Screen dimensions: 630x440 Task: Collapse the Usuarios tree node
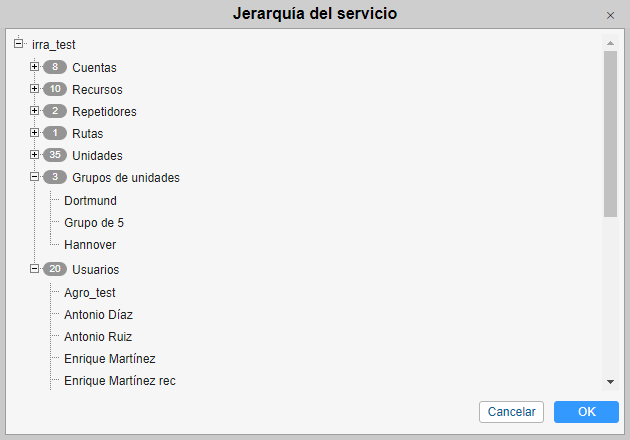pos(35,269)
